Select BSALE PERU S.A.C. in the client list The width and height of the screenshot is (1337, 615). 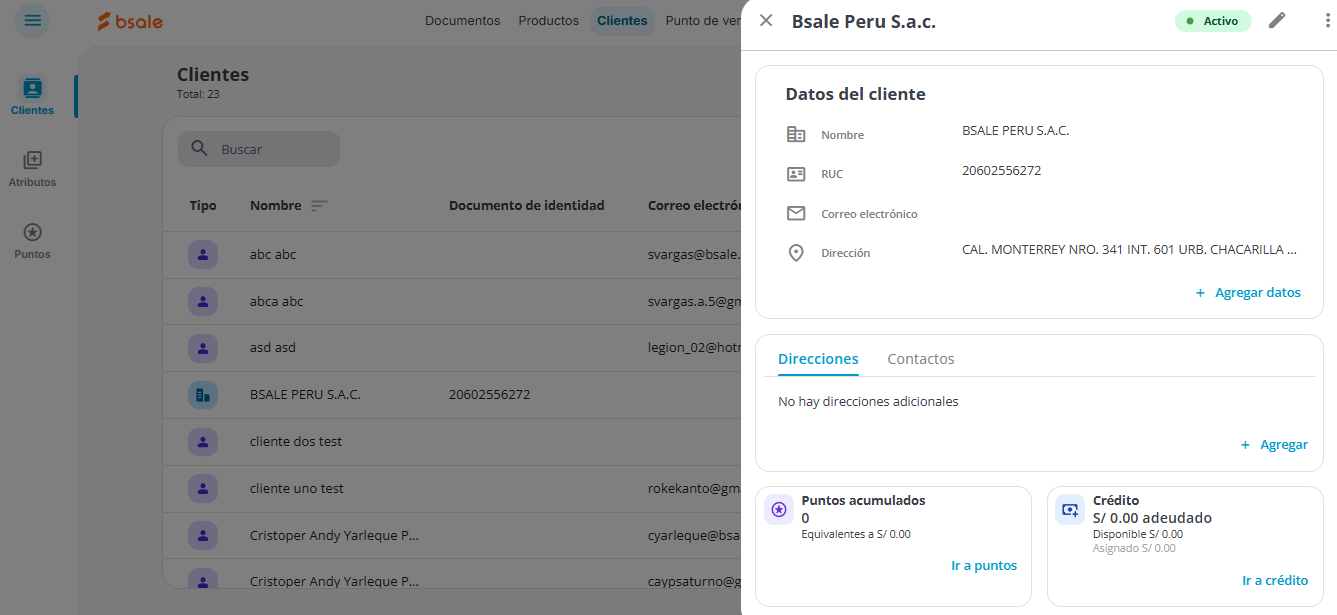coord(305,395)
